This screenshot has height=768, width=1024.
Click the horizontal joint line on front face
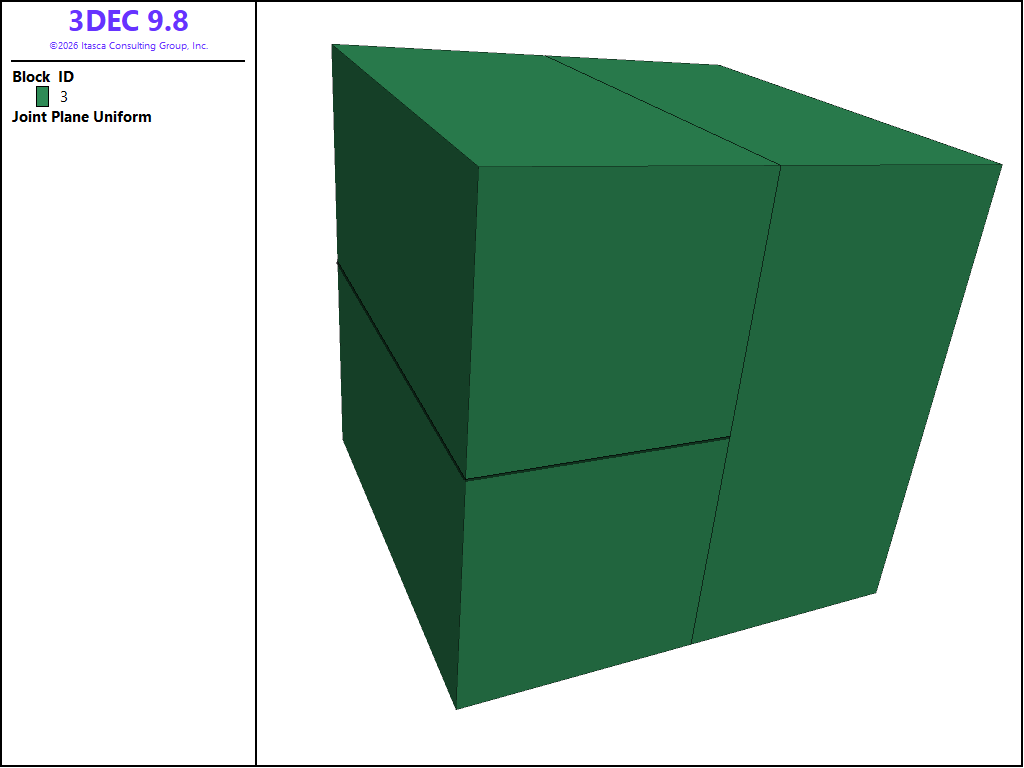(x=598, y=458)
